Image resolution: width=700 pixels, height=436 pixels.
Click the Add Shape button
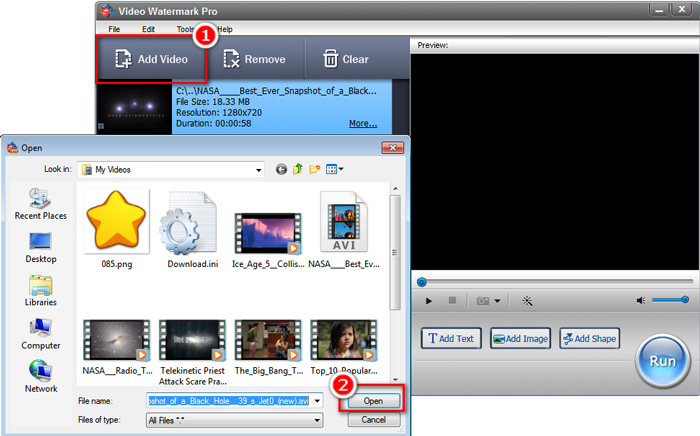tap(590, 338)
